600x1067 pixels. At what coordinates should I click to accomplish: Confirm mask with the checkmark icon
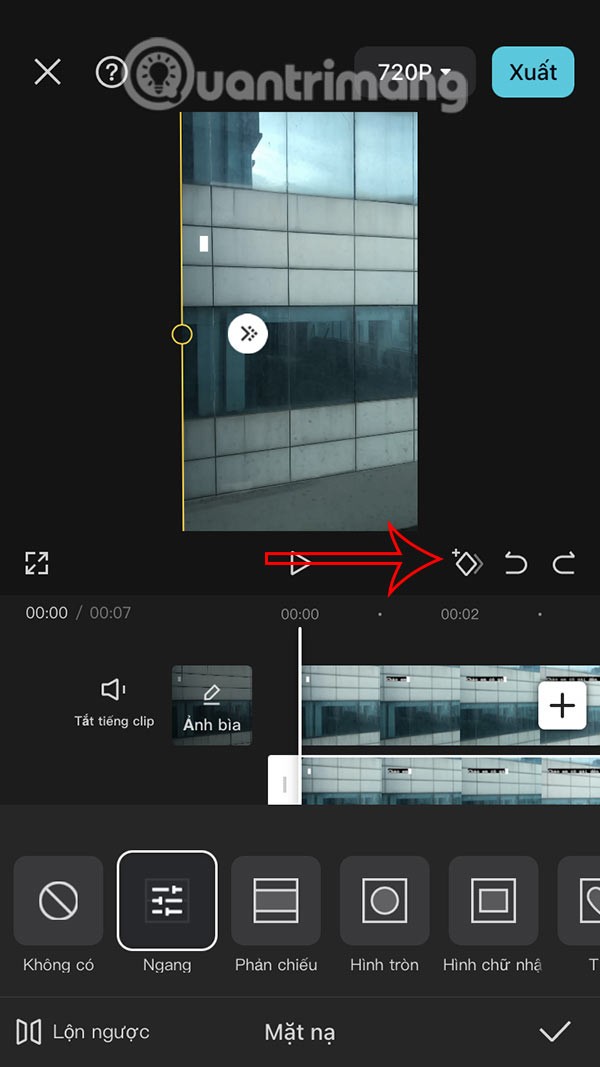tap(555, 1032)
